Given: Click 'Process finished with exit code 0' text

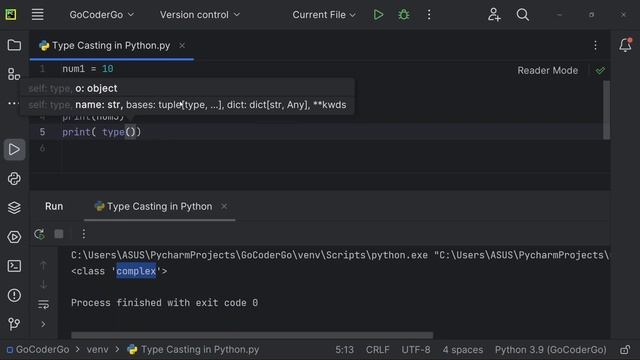Looking at the screenshot, I should (x=164, y=303).
